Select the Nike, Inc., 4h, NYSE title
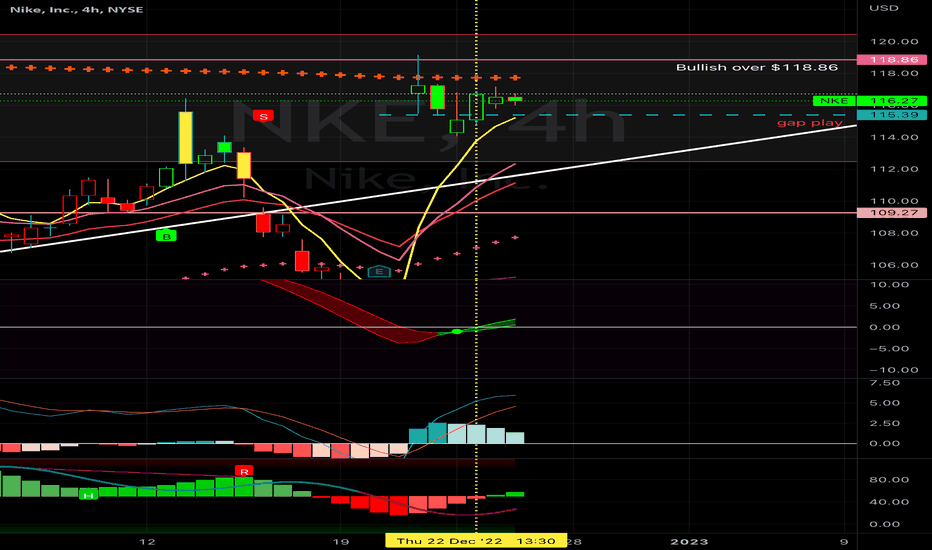 (x=77, y=10)
